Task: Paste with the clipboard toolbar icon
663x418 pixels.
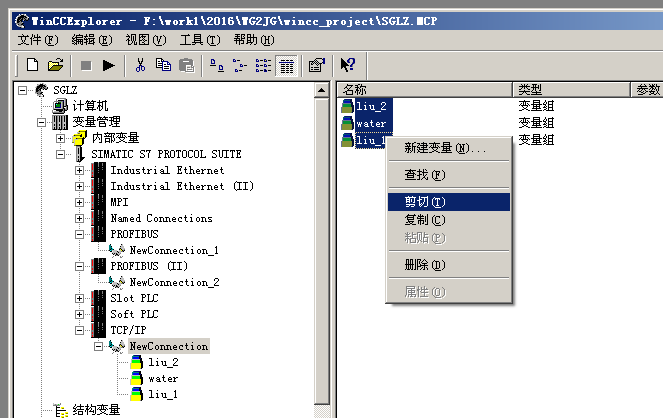Action: pos(186,66)
